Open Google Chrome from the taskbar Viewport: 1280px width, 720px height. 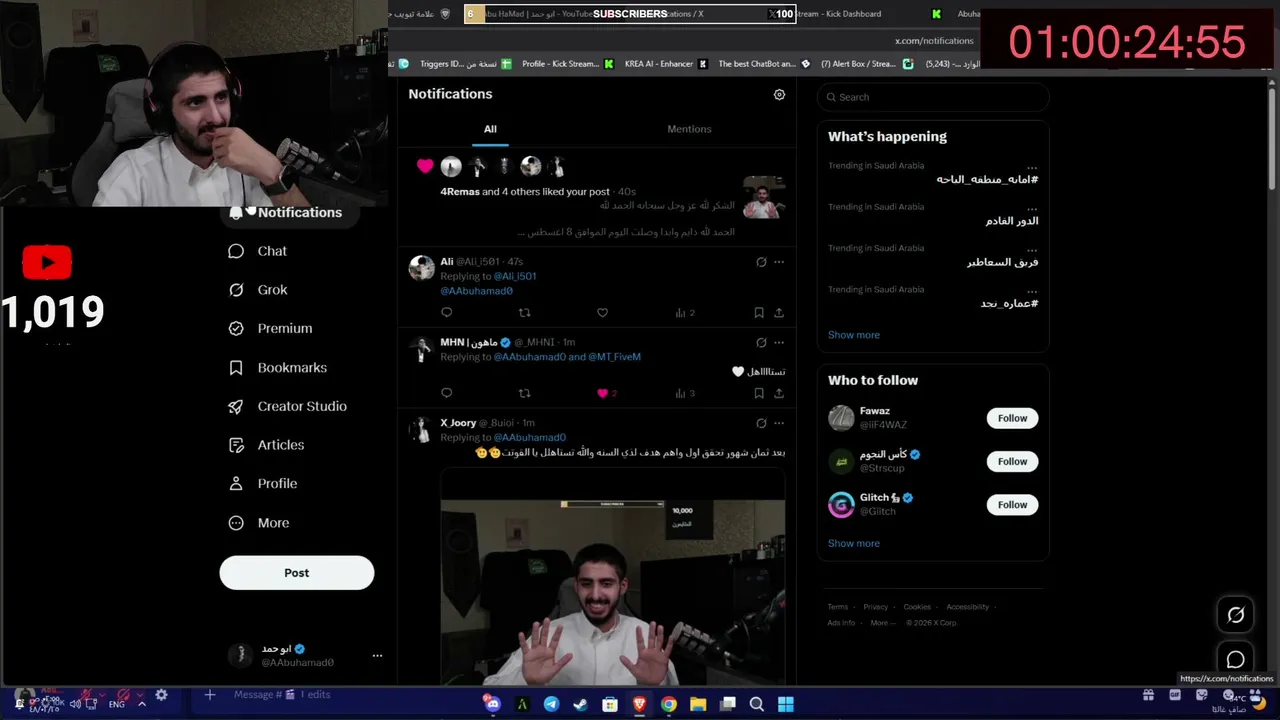click(669, 704)
